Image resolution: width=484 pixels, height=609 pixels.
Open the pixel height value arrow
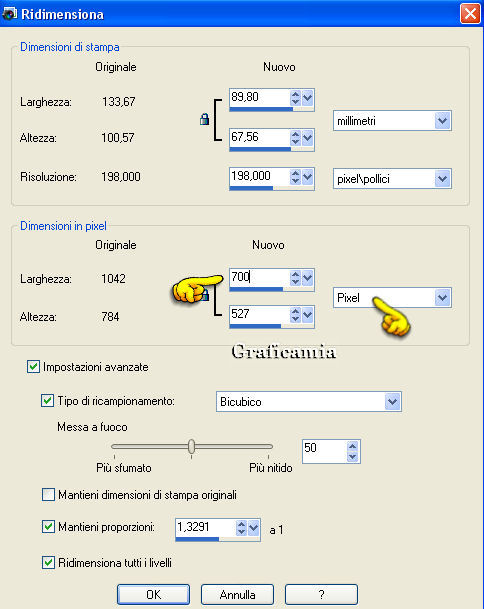[307, 315]
